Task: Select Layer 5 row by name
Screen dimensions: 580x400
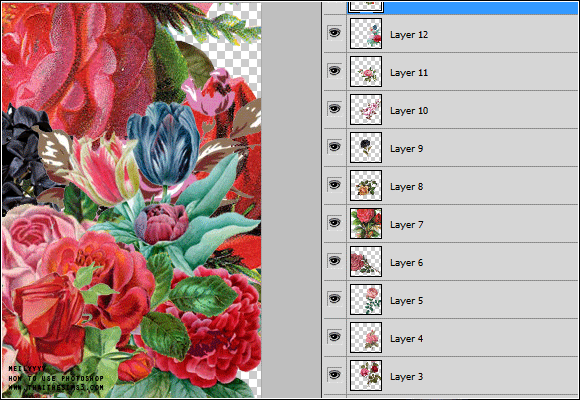Action: (407, 301)
